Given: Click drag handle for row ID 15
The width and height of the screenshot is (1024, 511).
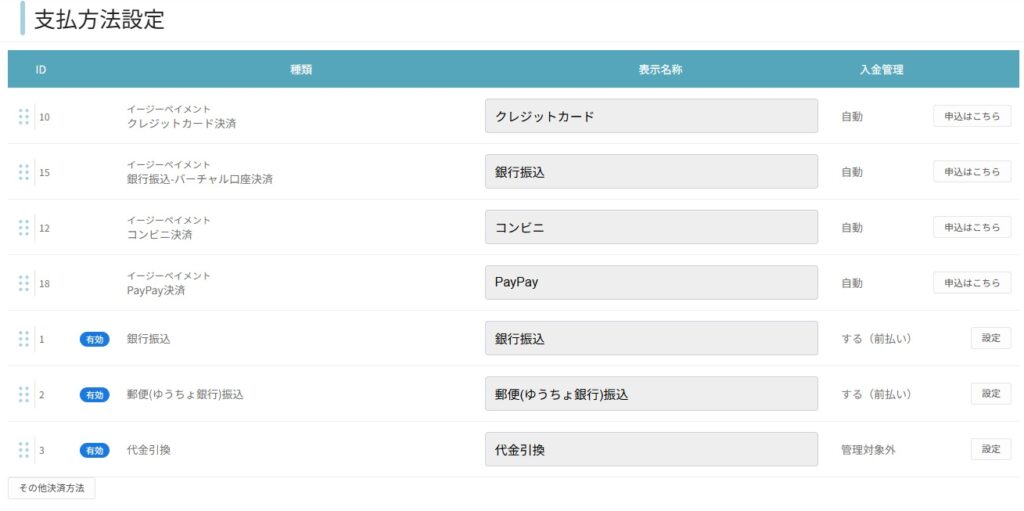Looking at the screenshot, I should point(23,172).
